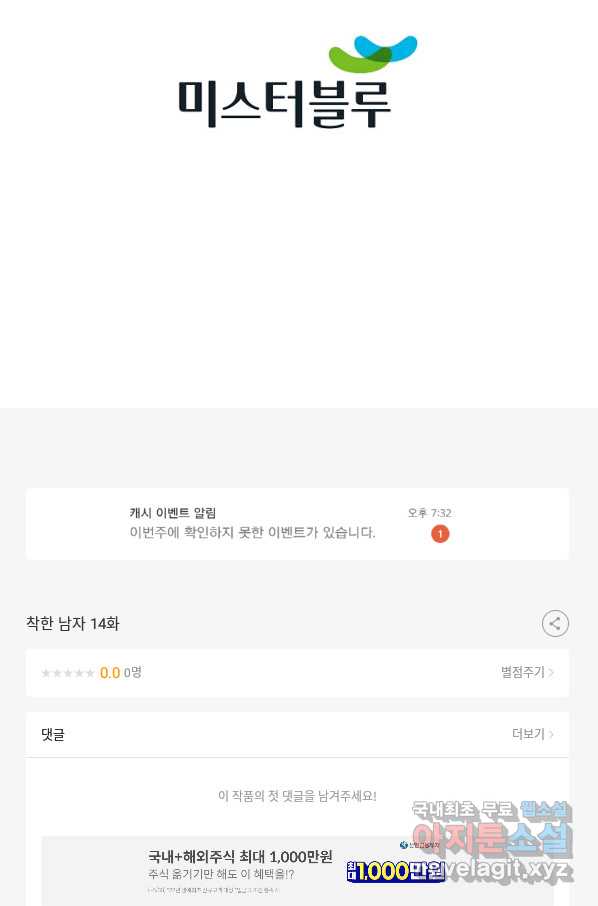Select the 착한 남자 14화 episode title
Image resolution: width=598 pixels, height=906 pixels.
73,623
